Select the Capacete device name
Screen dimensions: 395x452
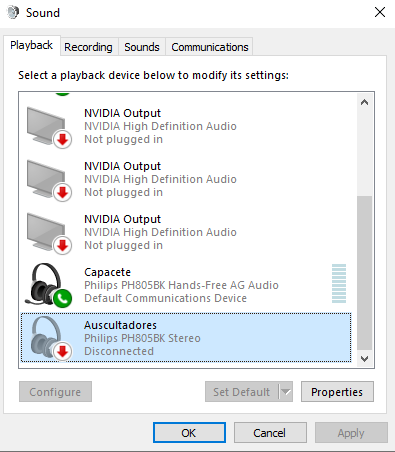[x=107, y=272]
